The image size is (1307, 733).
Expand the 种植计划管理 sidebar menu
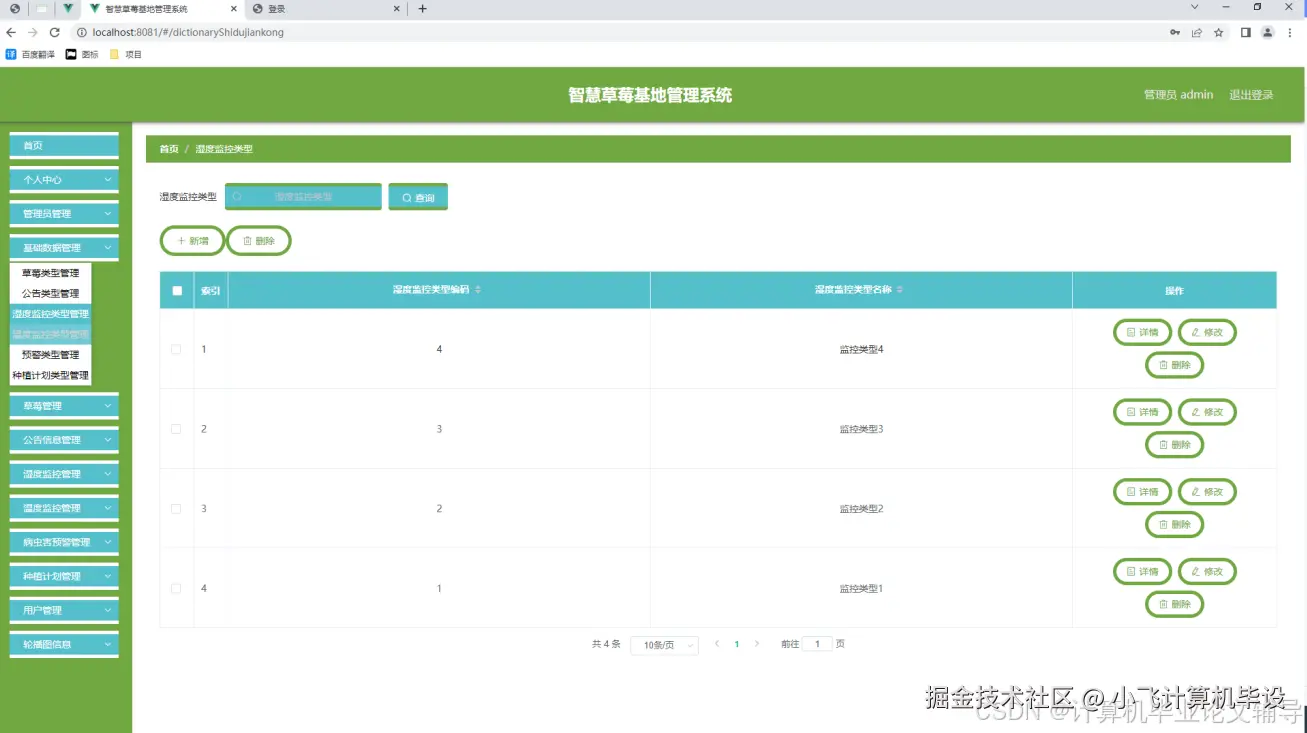(x=64, y=576)
